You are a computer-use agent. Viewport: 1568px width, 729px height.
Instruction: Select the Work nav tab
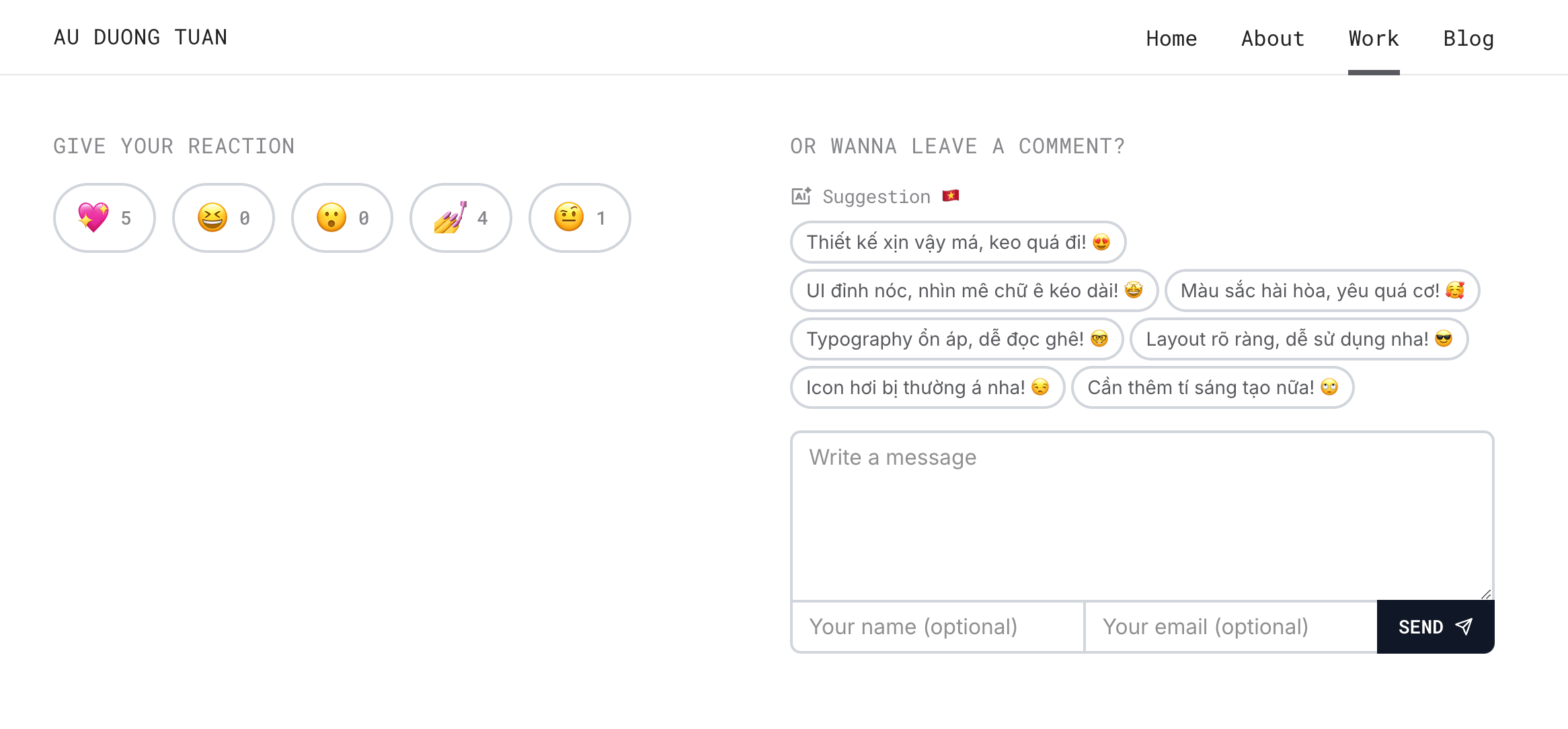point(1374,38)
